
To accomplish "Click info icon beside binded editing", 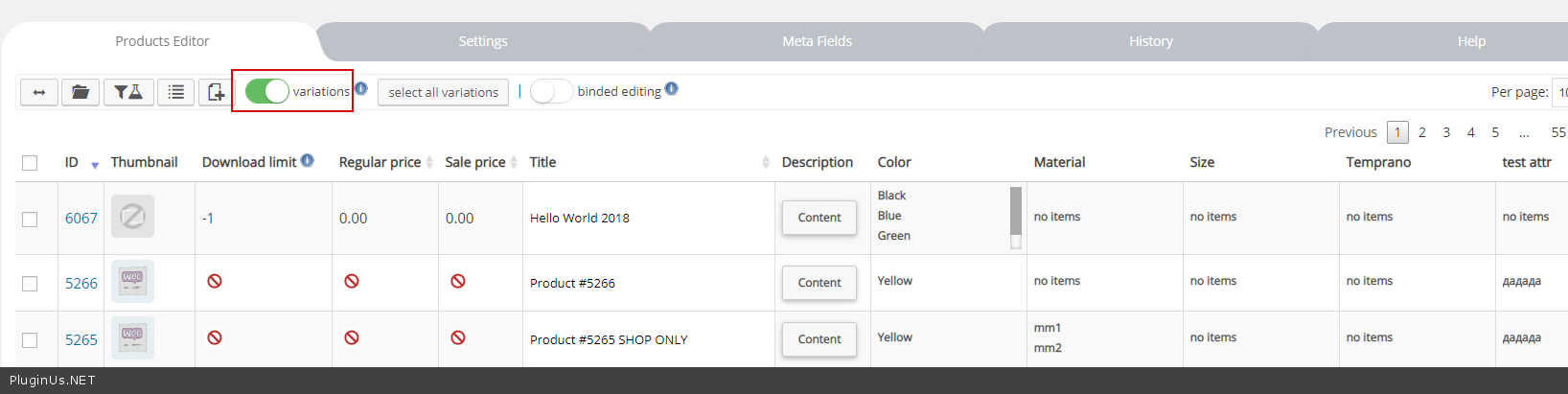I will click(672, 88).
